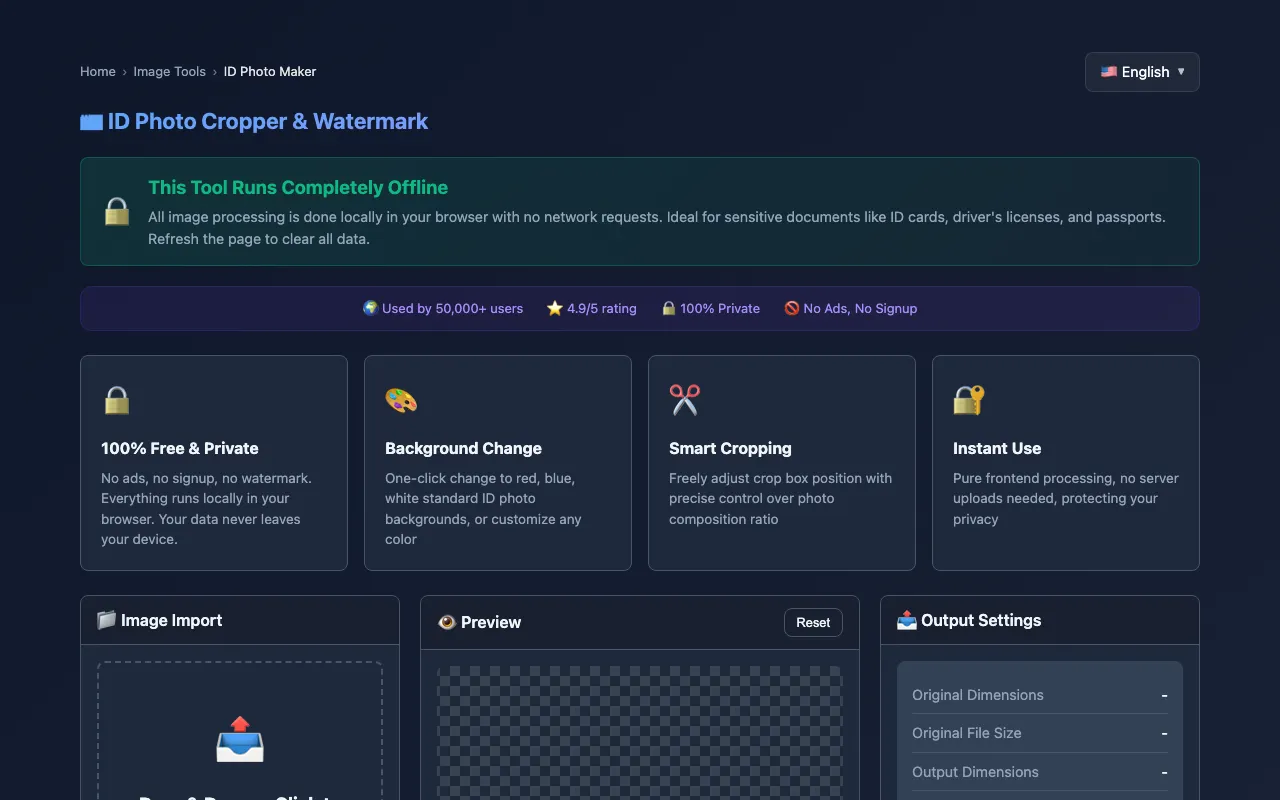Click the '100% Private' stat text
1280x800 pixels.
point(720,308)
